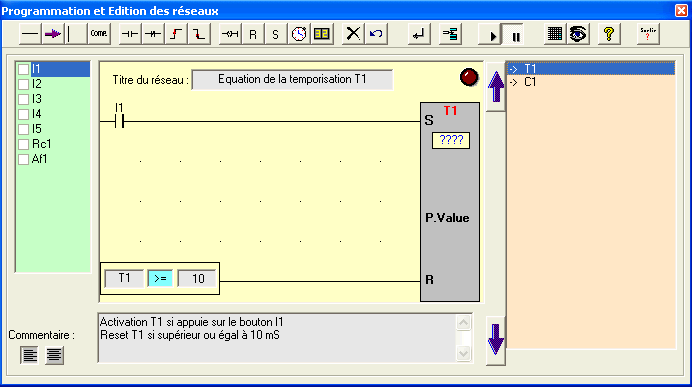Viewport: 692px width, 387px height.
Task: Start simulation with play button
Action: (x=490, y=34)
